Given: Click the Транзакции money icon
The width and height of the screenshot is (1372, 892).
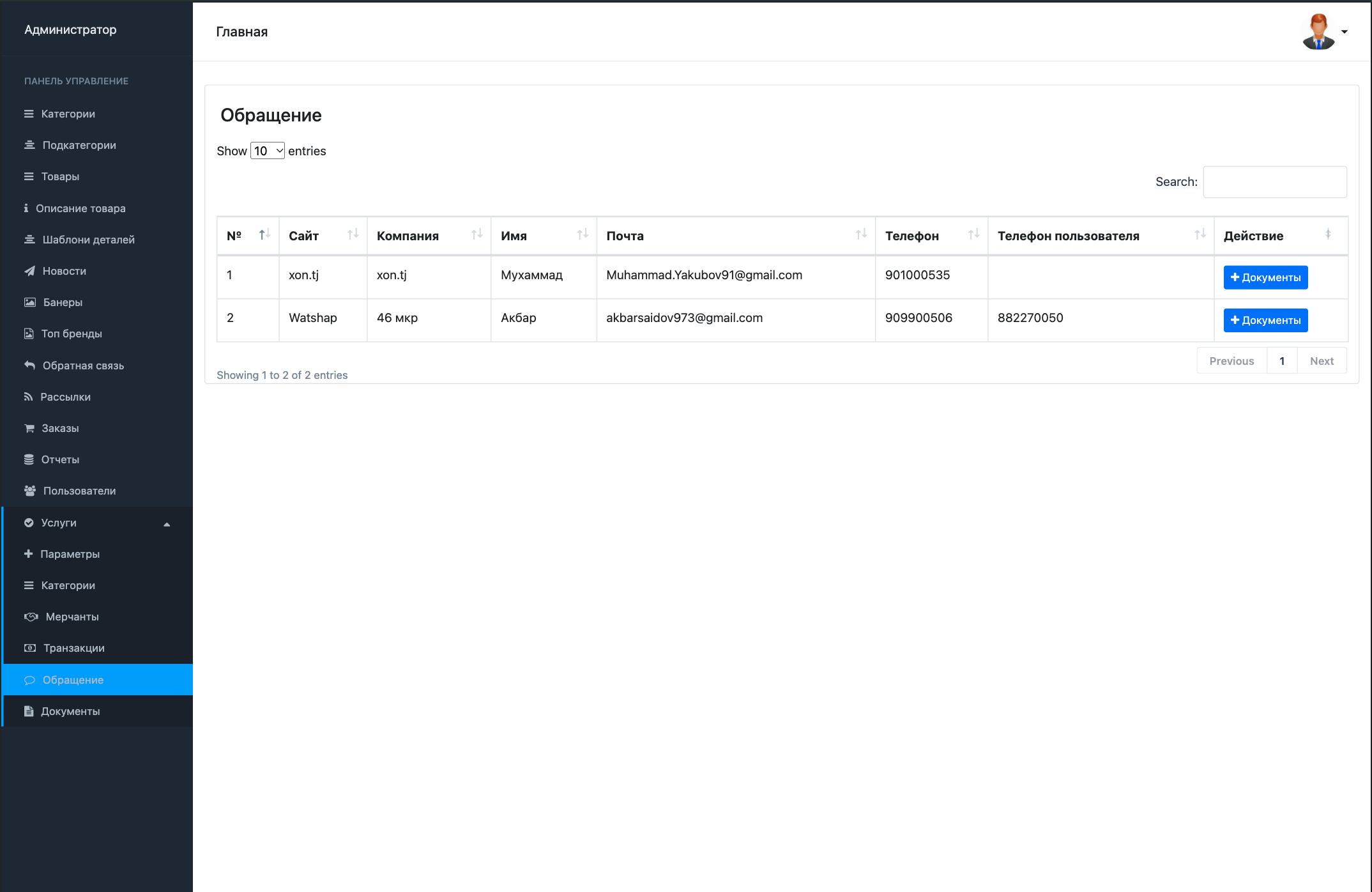Looking at the screenshot, I should (30, 648).
